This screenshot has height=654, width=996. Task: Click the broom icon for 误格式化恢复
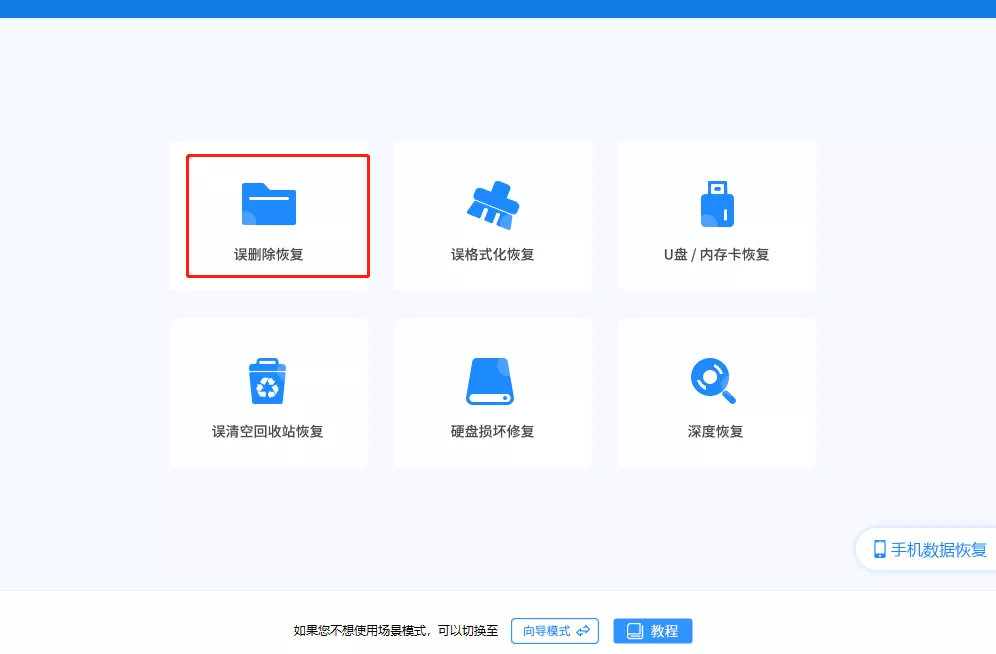493,204
